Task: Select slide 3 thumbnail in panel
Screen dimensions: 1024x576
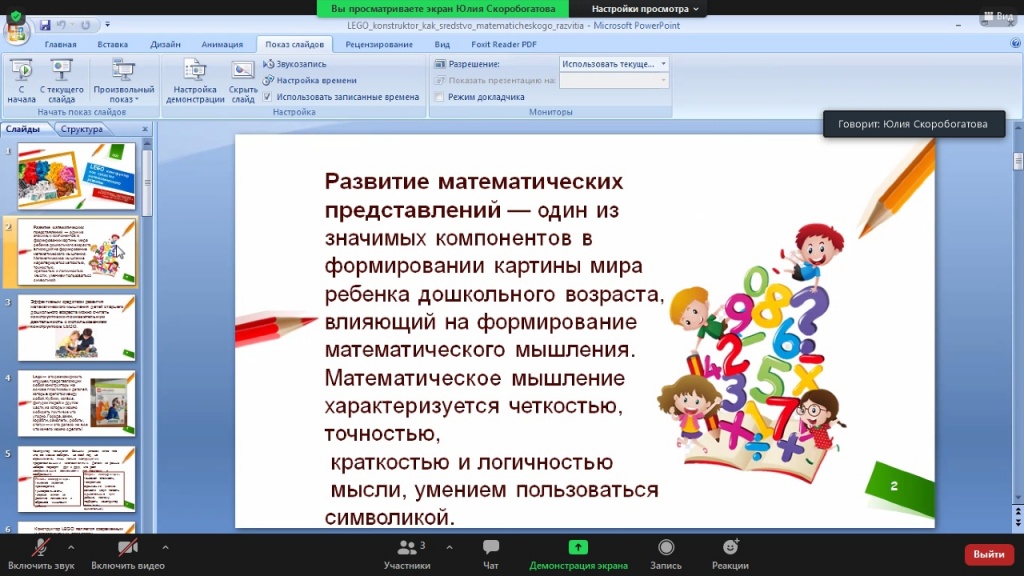Action: [x=77, y=327]
